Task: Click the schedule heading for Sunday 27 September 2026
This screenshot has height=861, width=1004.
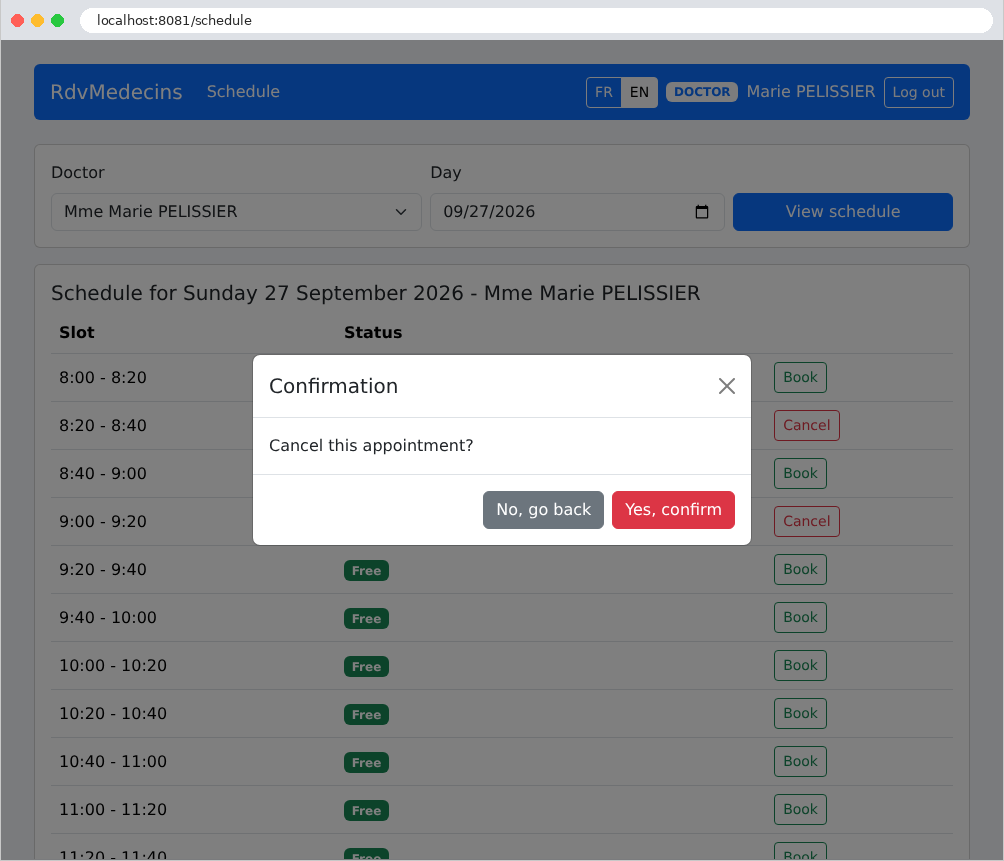Action: (375, 293)
